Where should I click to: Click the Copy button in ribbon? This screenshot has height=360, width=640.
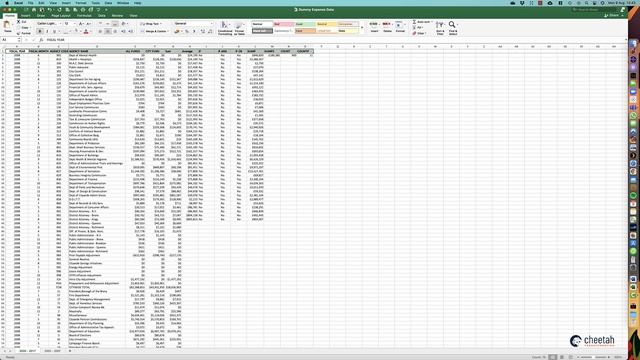(23, 27)
